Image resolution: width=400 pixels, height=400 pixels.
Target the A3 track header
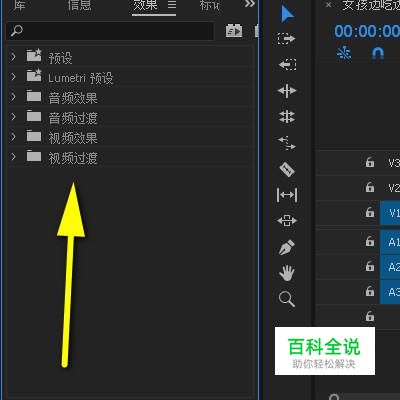point(390,292)
